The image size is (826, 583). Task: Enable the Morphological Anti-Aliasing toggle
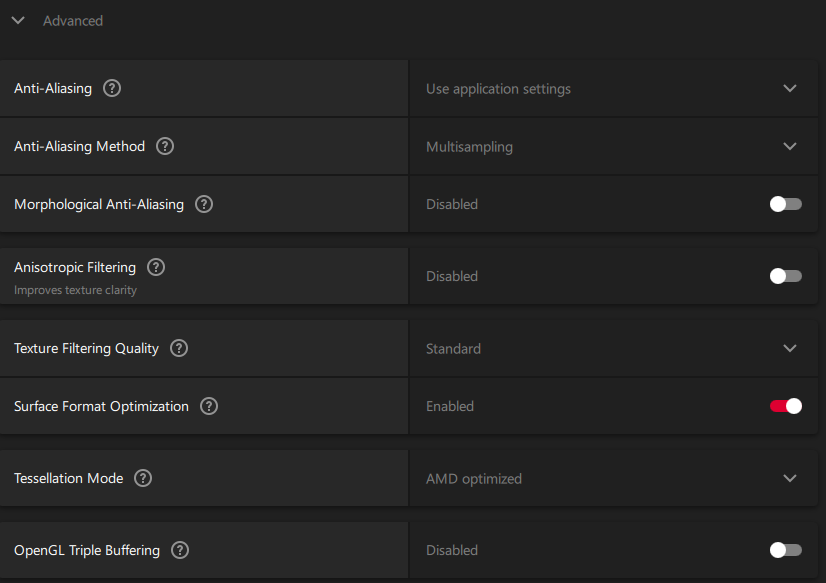[785, 204]
